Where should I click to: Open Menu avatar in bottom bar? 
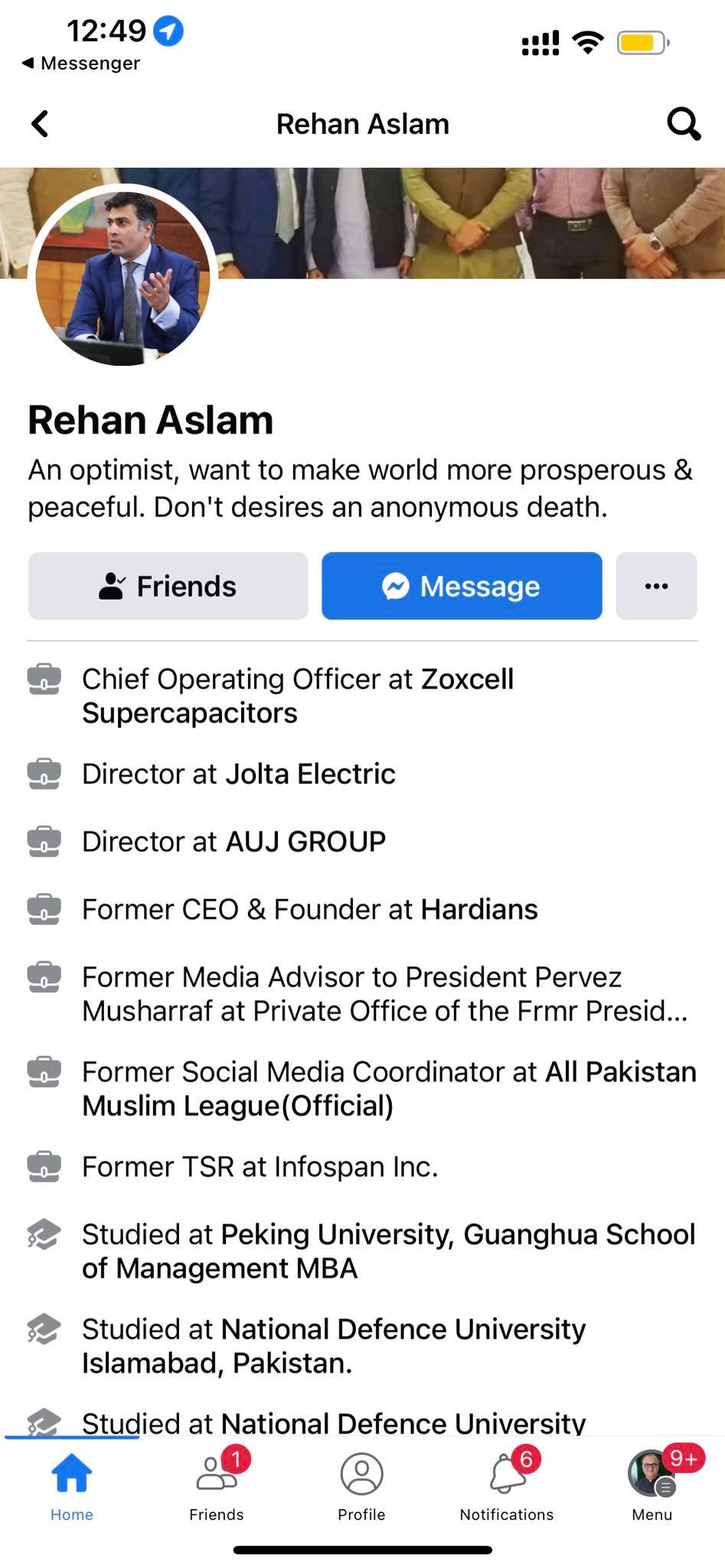click(652, 1487)
